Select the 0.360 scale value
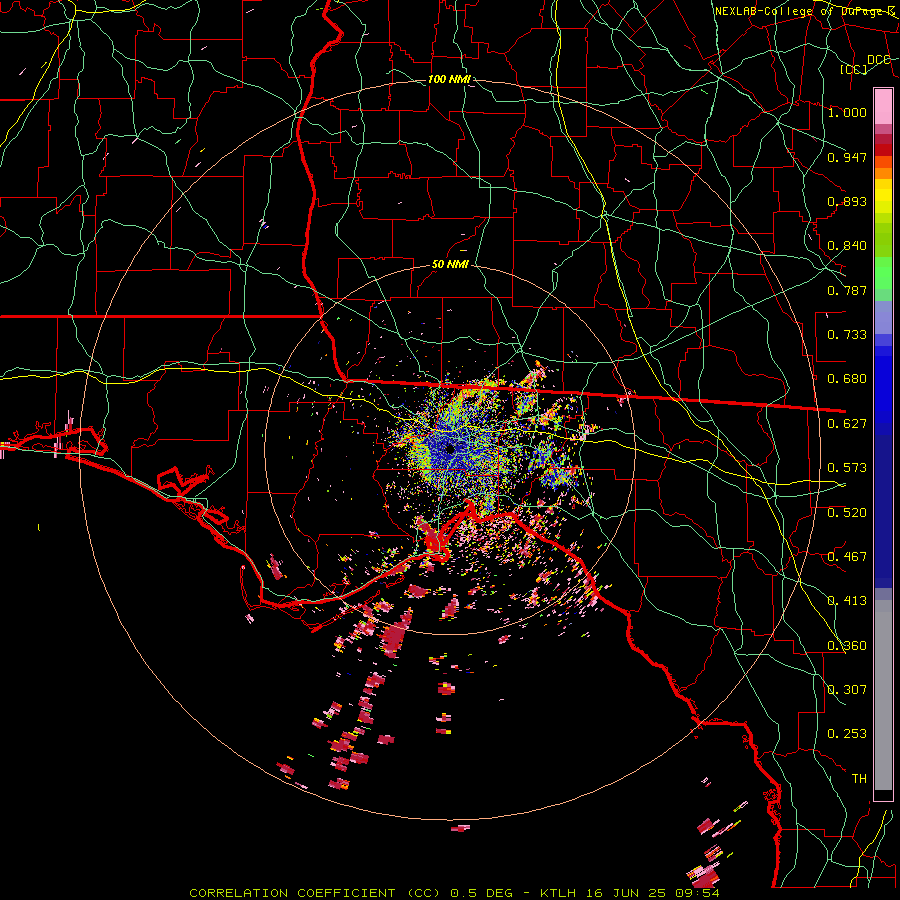Viewport: 900px width, 900px height. [x=847, y=646]
